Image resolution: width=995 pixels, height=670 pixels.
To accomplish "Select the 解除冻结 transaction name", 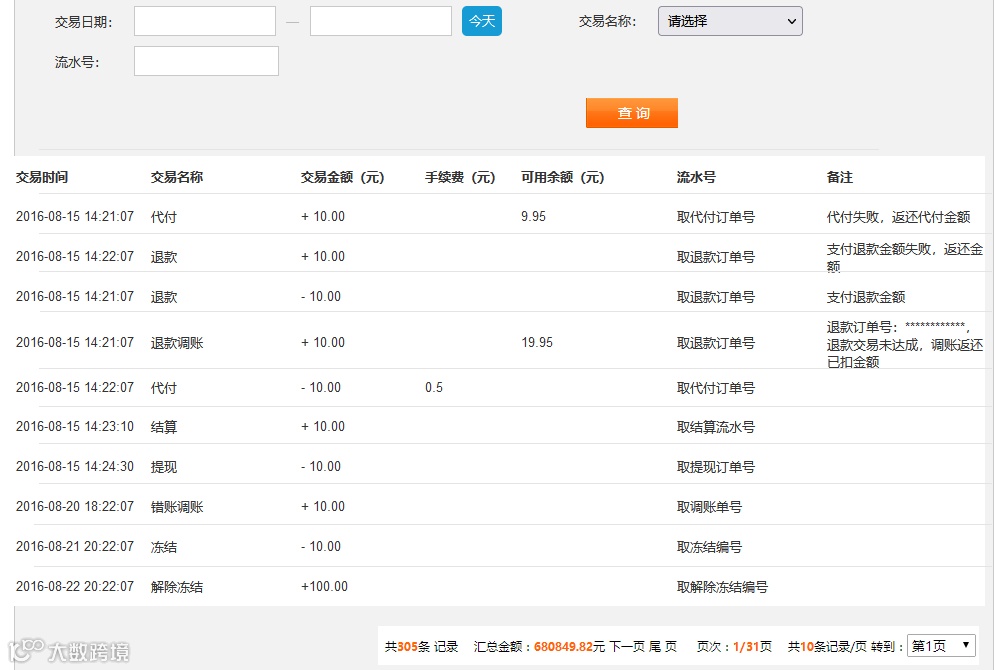I will click(x=176, y=587).
